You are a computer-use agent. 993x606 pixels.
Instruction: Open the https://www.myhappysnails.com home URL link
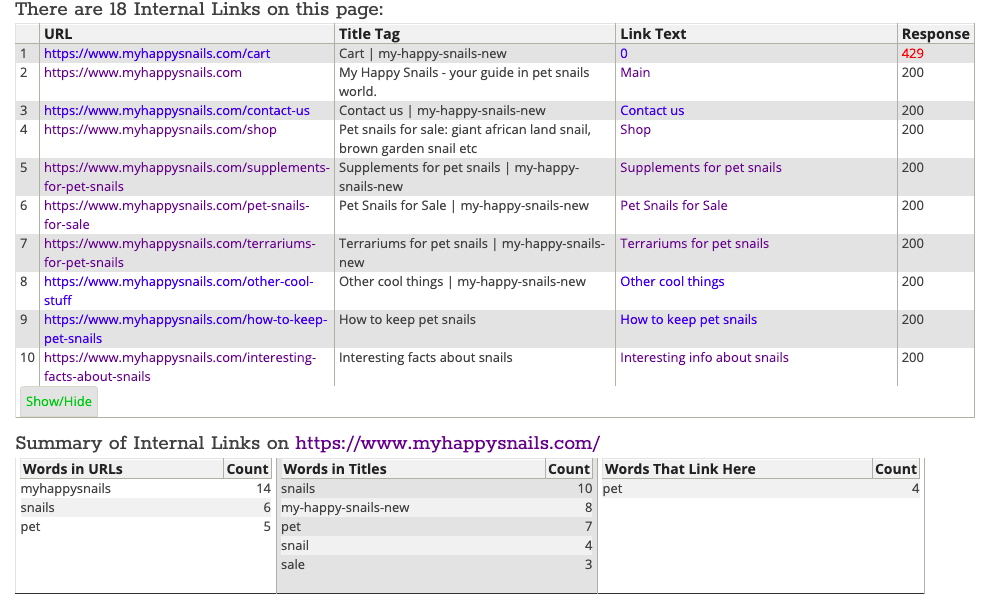tap(142, 72)
